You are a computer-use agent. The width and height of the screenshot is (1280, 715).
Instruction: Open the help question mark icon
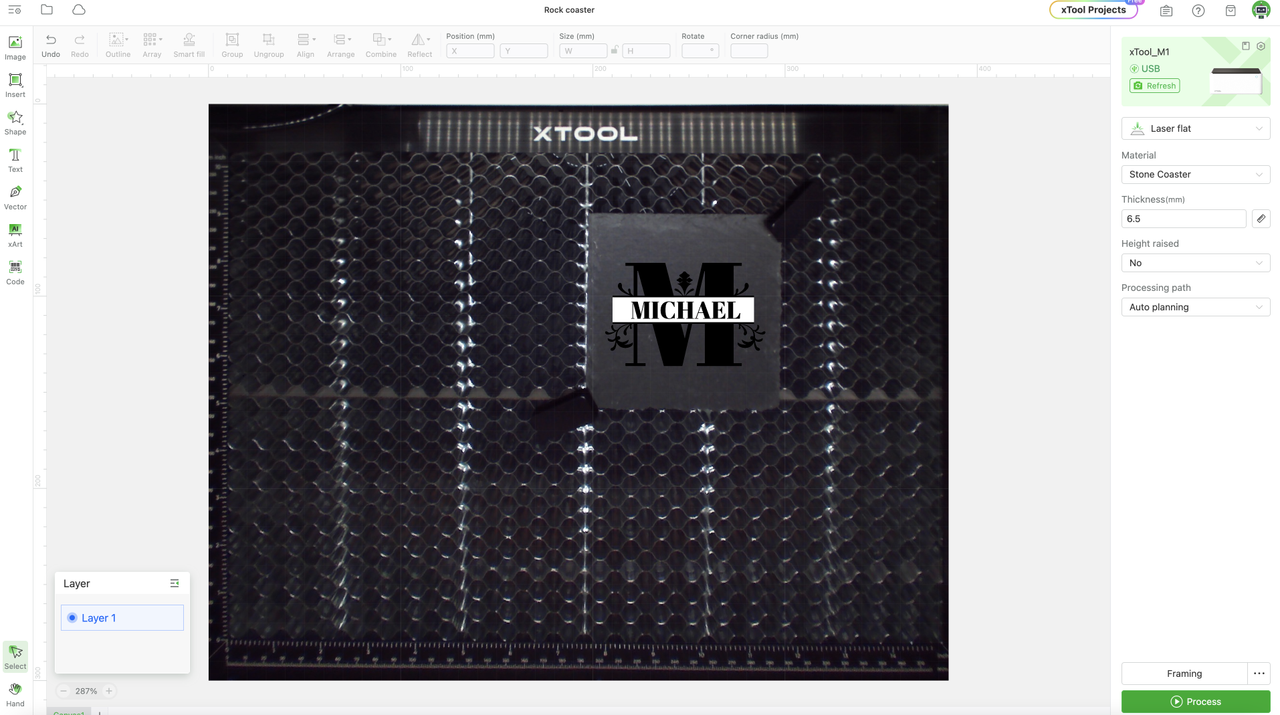1198,10
